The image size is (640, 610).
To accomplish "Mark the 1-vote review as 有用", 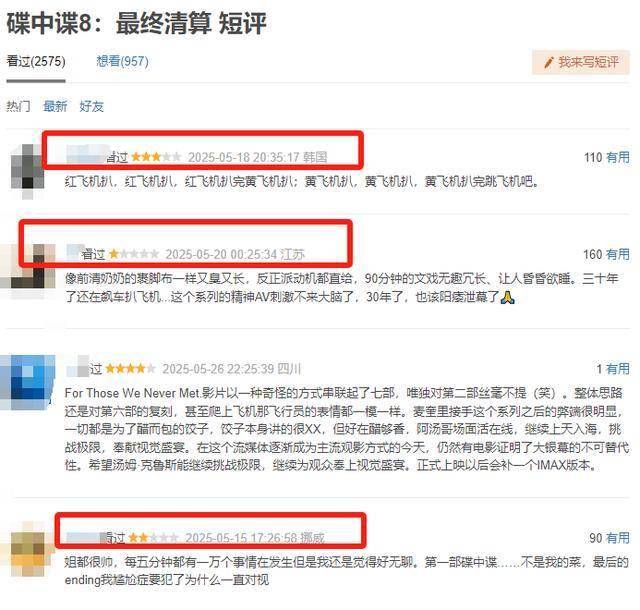I will pos(618,369).
